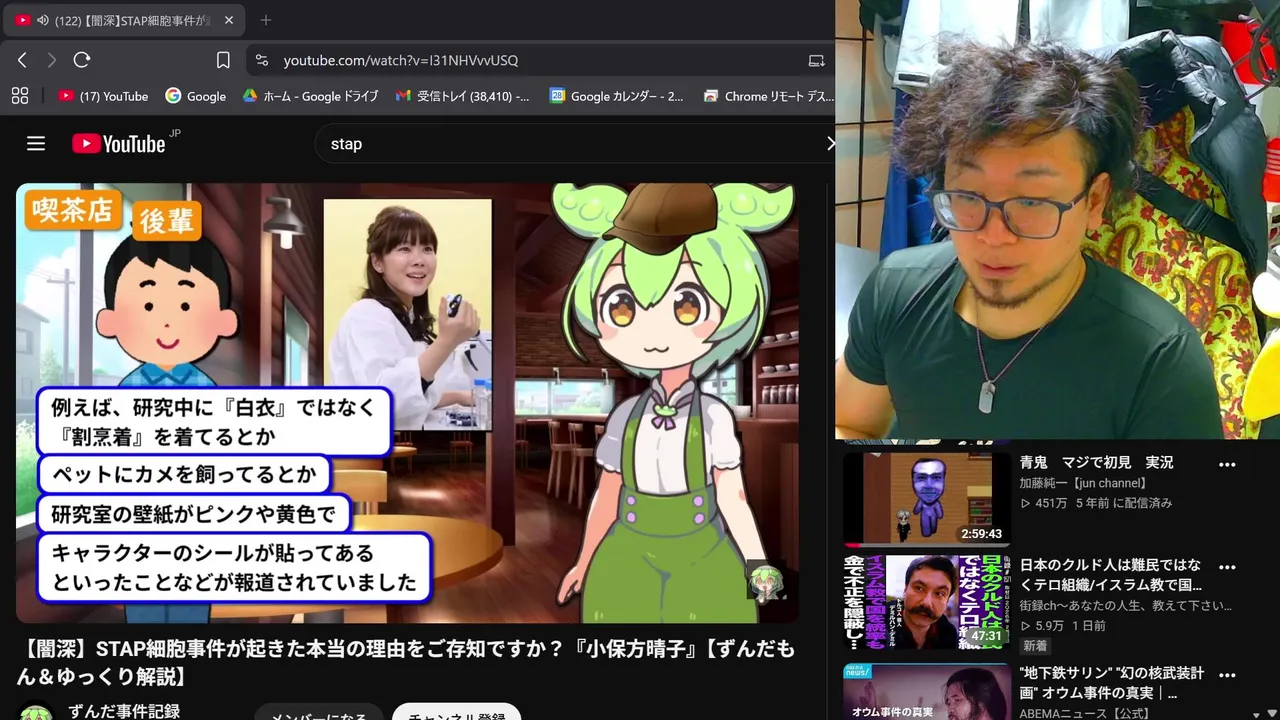1280x720 pixels.
Task: Open a new tab with the plus button
Action: [265, 20]
